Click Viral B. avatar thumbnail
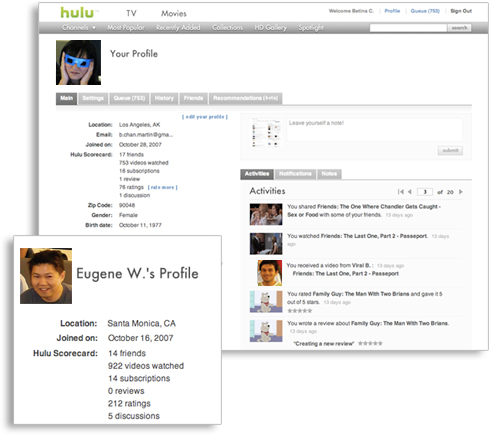Viewport: 489px width, 435px height. tap(270, 273)
